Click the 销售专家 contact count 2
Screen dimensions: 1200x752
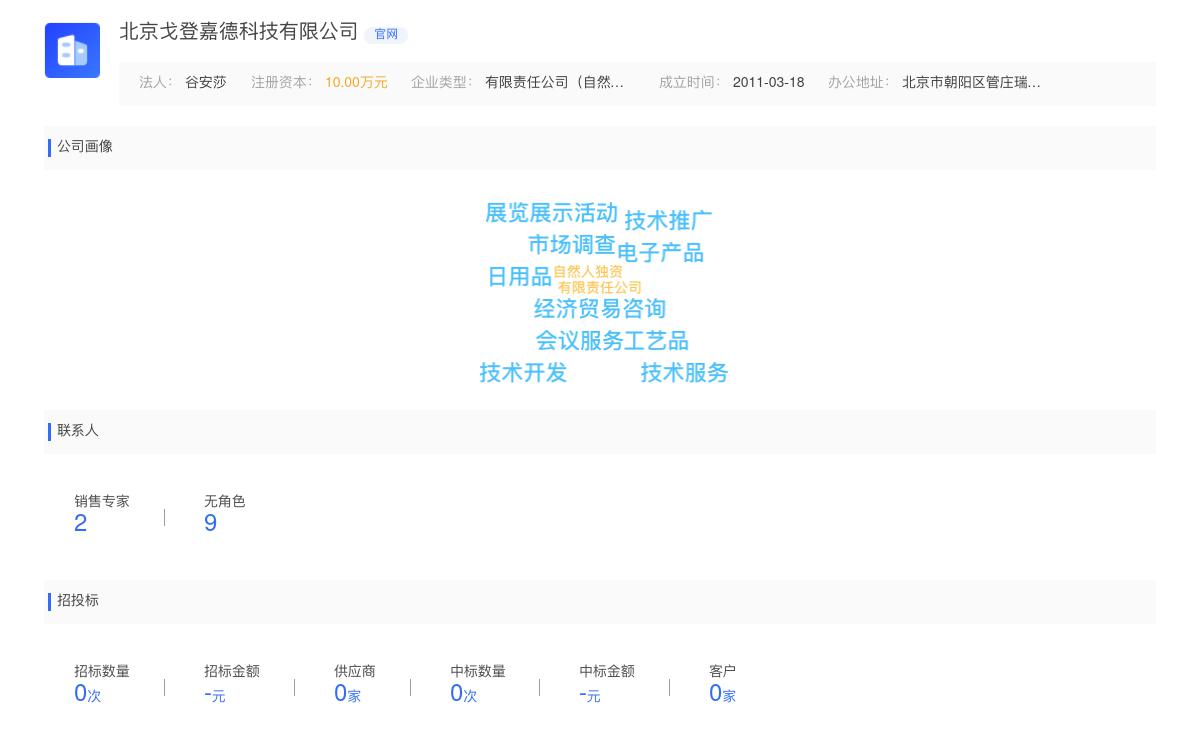tap(81, 523)
